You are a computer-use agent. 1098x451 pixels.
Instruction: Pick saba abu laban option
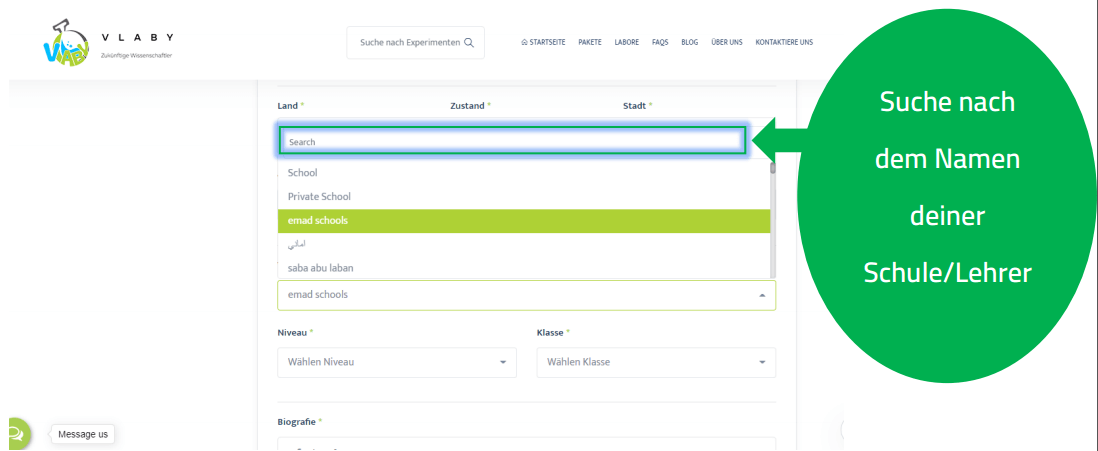320,268
